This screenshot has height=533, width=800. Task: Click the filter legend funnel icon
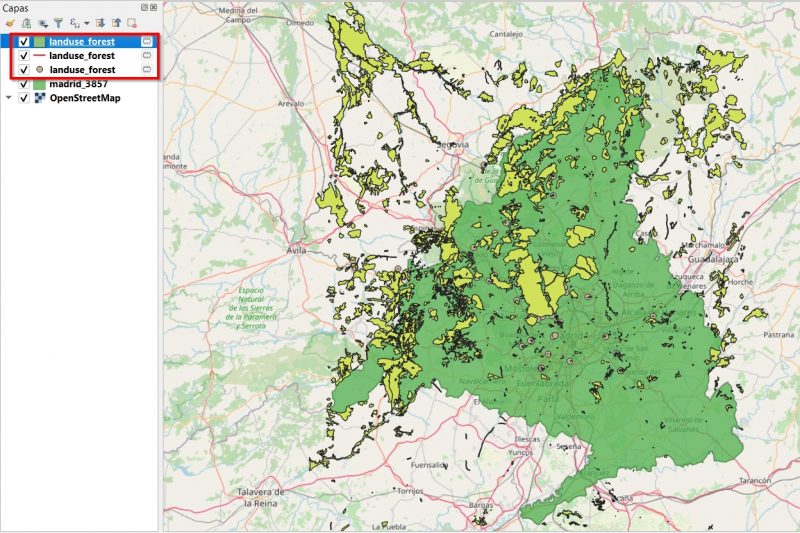click(x=59, y=23)
